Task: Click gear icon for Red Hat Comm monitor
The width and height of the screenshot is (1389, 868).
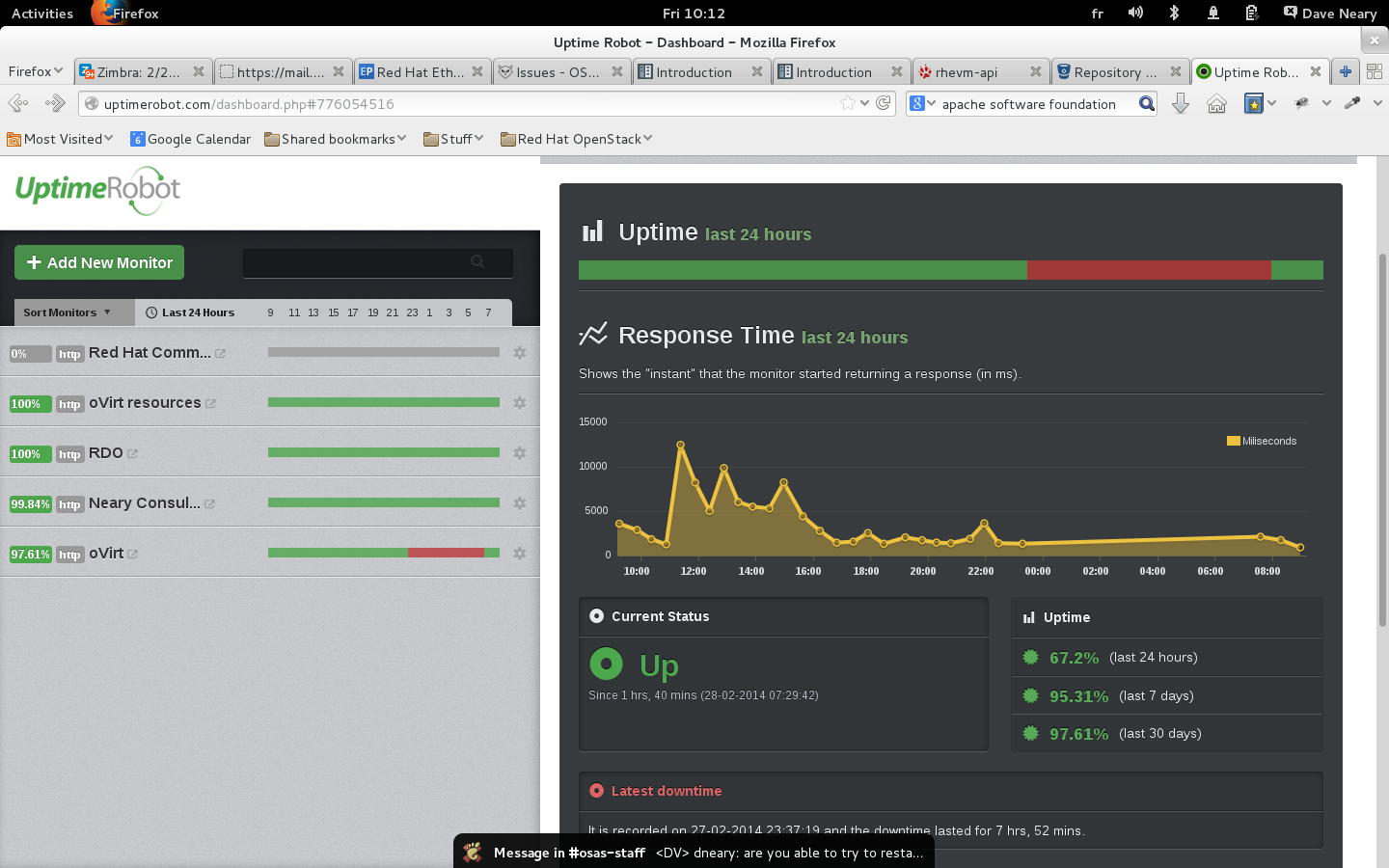Action: [520, 353]
